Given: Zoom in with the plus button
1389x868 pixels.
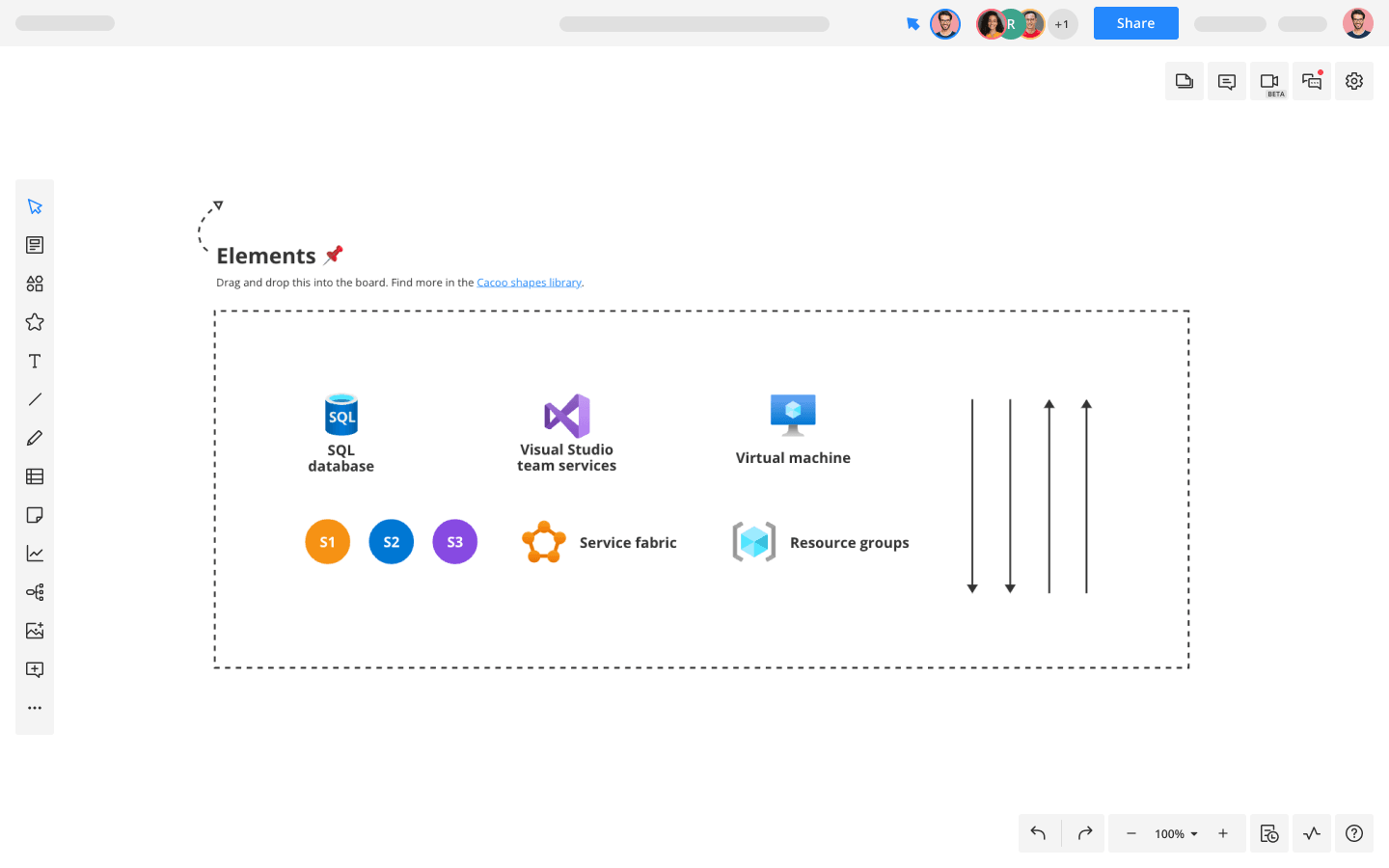Looking at the screenshot, I should click(x=1223, y=833).
